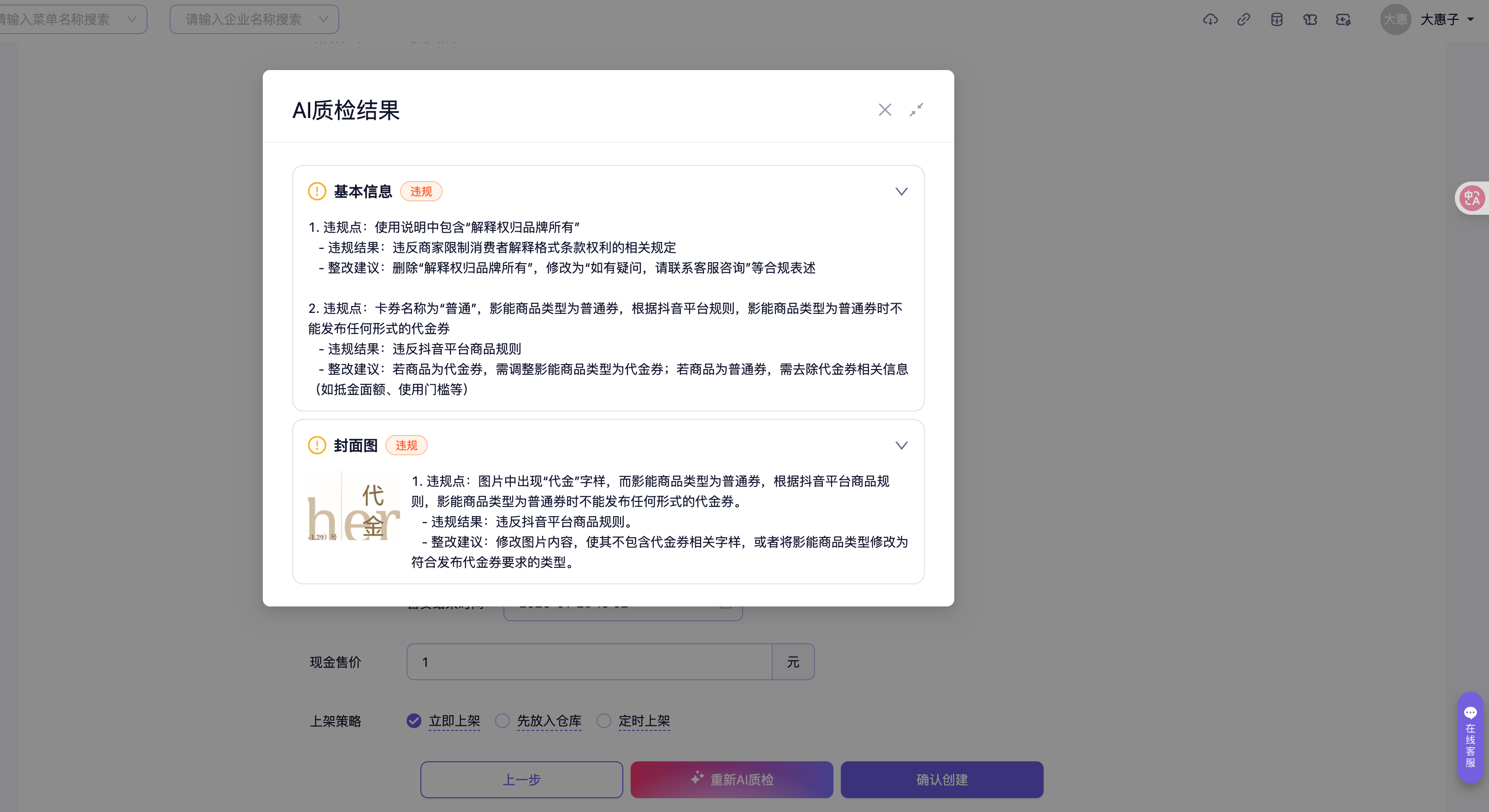
Task: Collapse the 基本信息 section chevron
Action: point(901,191)
